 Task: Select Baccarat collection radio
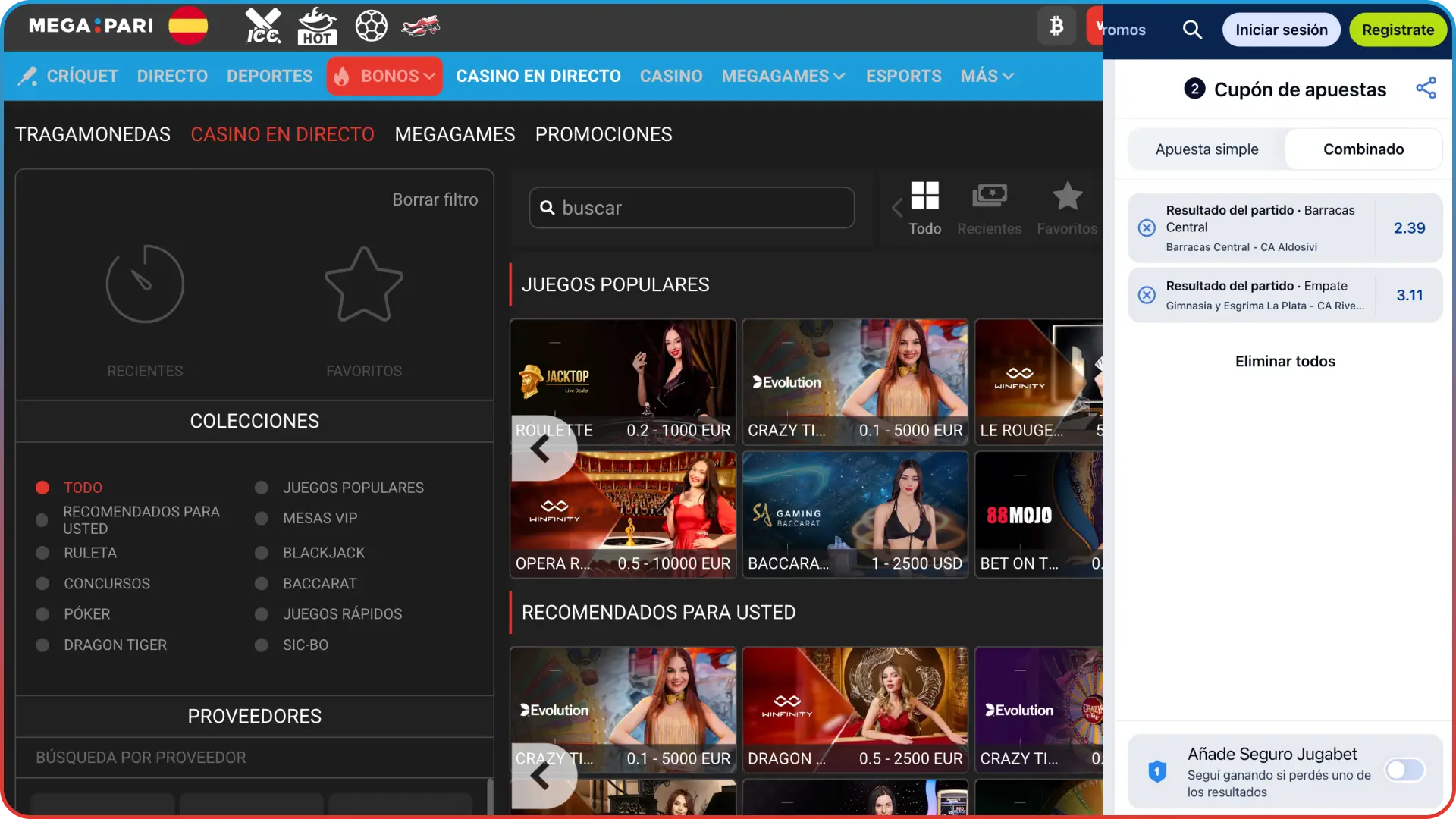click(262, 584)
